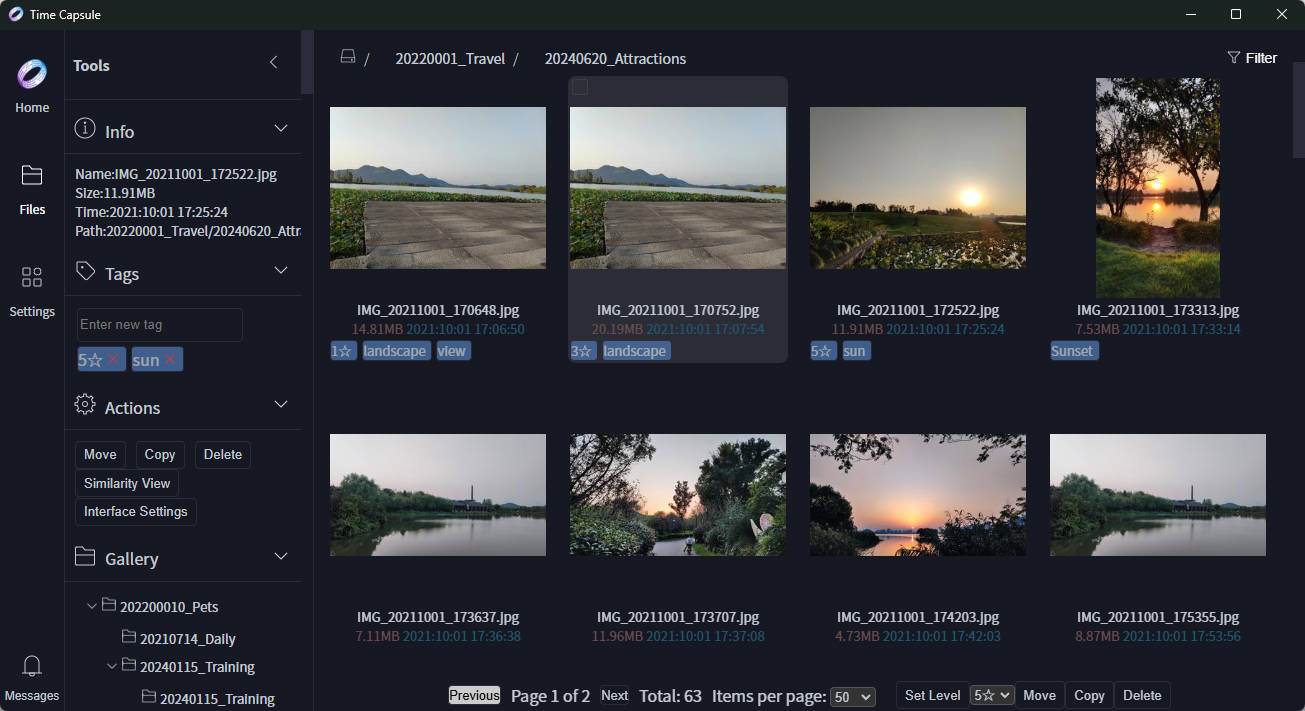
Task: Click the Info panel icon
Action: [x=87, y=128]
